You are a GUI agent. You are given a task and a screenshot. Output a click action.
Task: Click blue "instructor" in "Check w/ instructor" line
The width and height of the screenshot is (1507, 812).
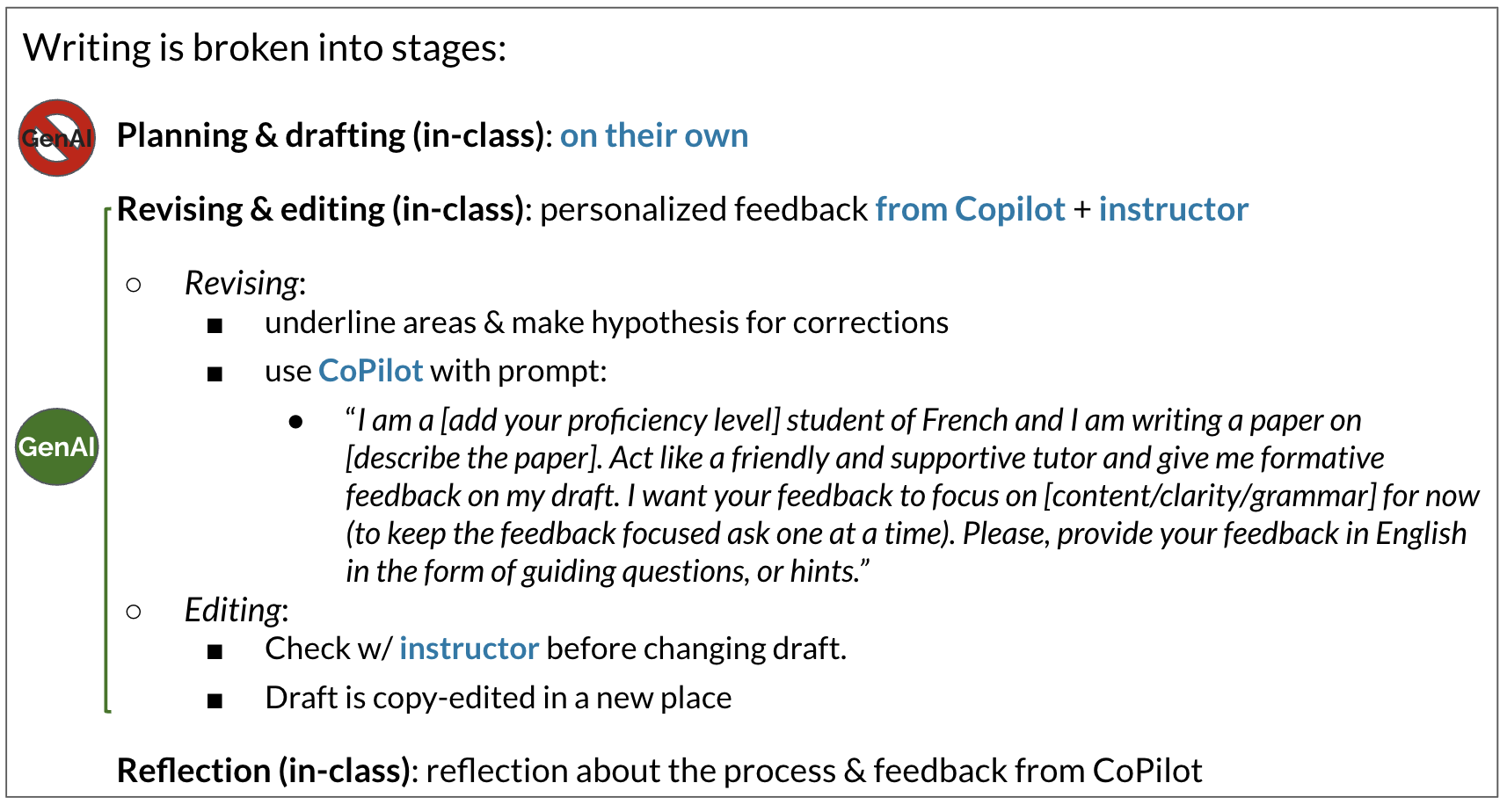(x=469, y=649)
